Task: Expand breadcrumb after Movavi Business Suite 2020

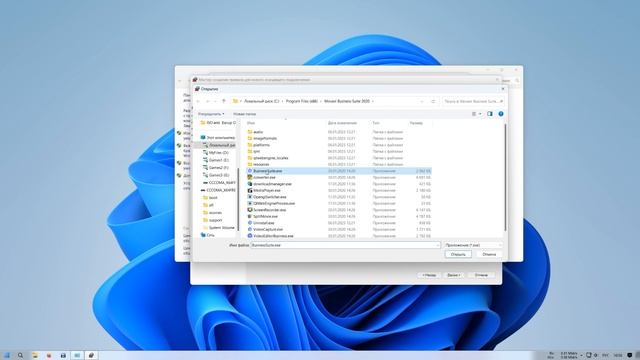Action: tap(373, 101)
